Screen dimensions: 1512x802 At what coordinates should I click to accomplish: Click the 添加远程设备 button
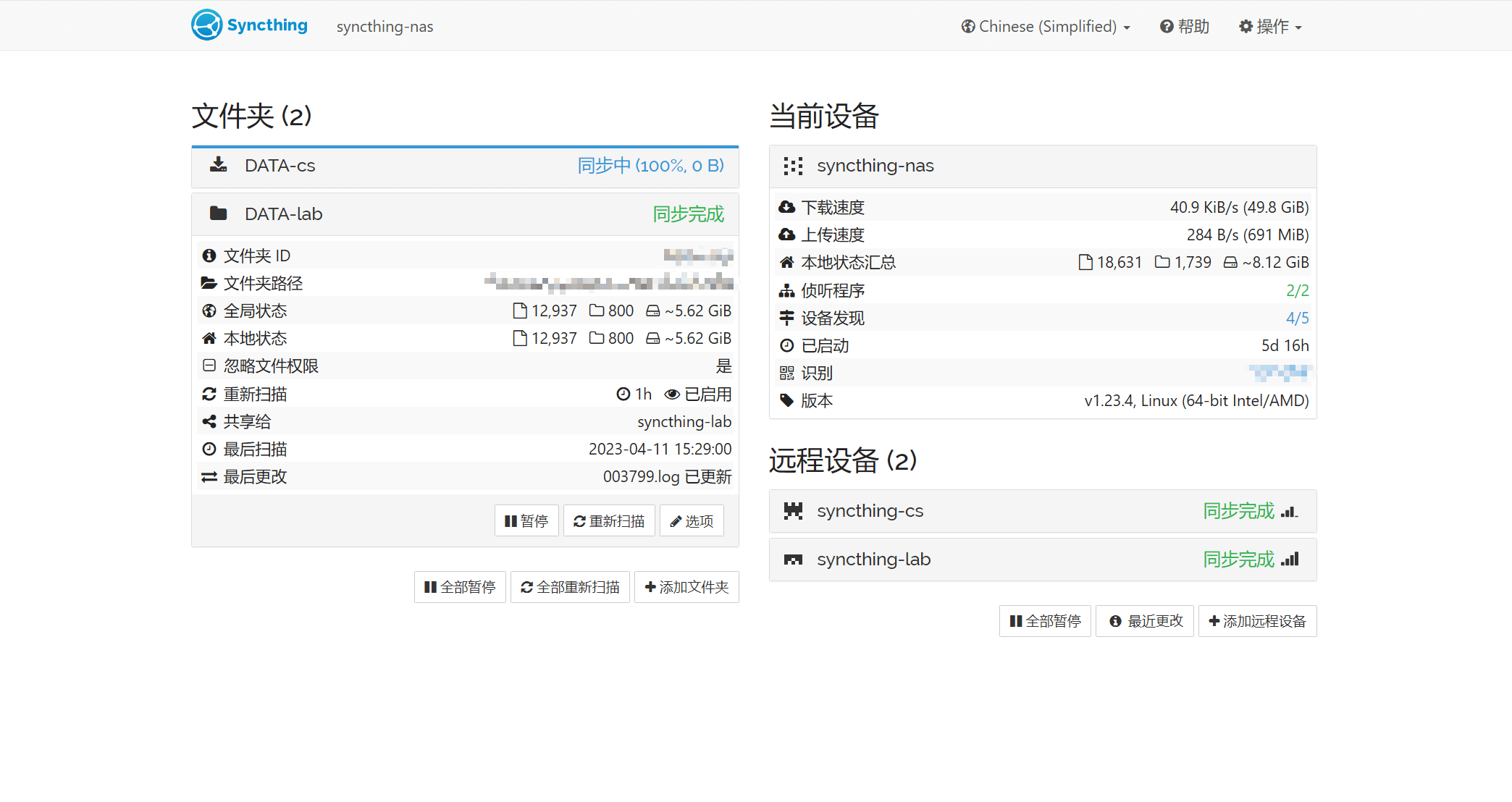click(1257, 621)
